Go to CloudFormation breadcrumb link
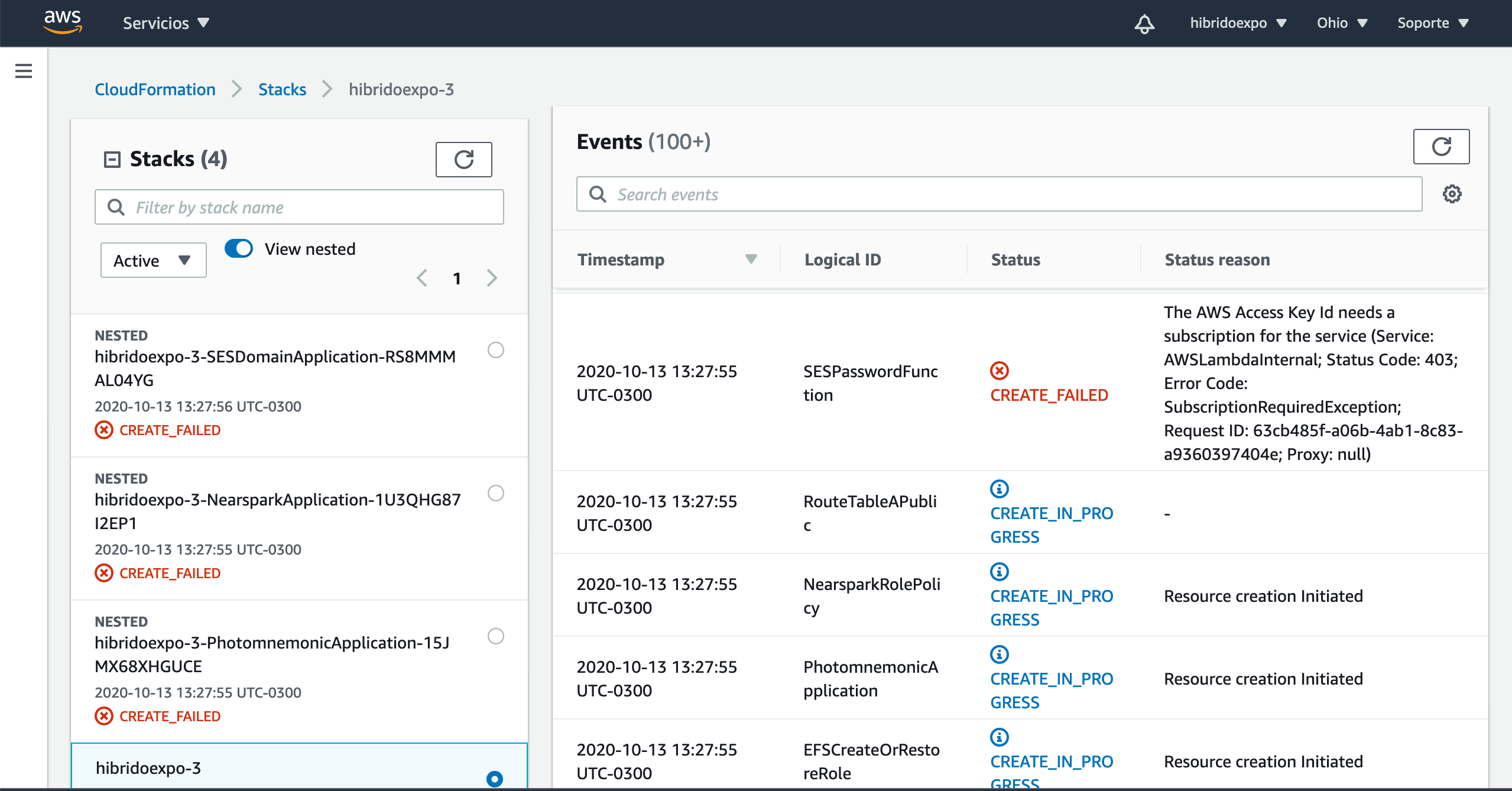Screen dimensions: 1512x791 pos(155,89)
